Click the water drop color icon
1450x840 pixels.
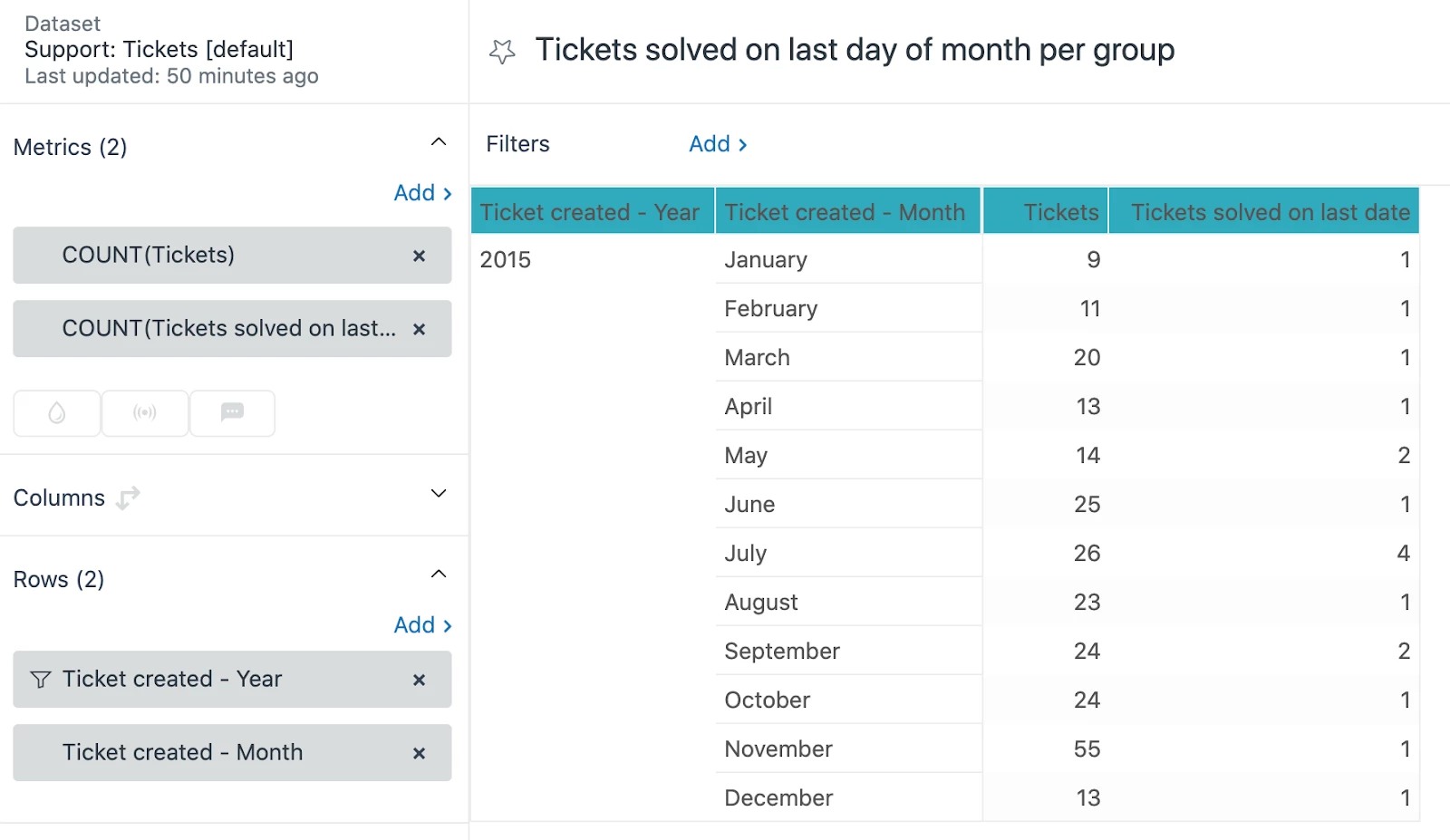[57, 413]
